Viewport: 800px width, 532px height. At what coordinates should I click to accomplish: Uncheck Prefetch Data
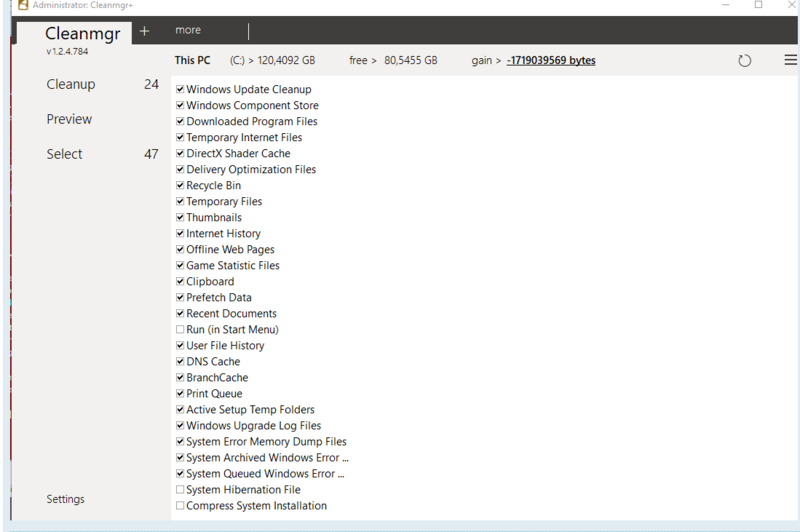(x=180, y=297)
